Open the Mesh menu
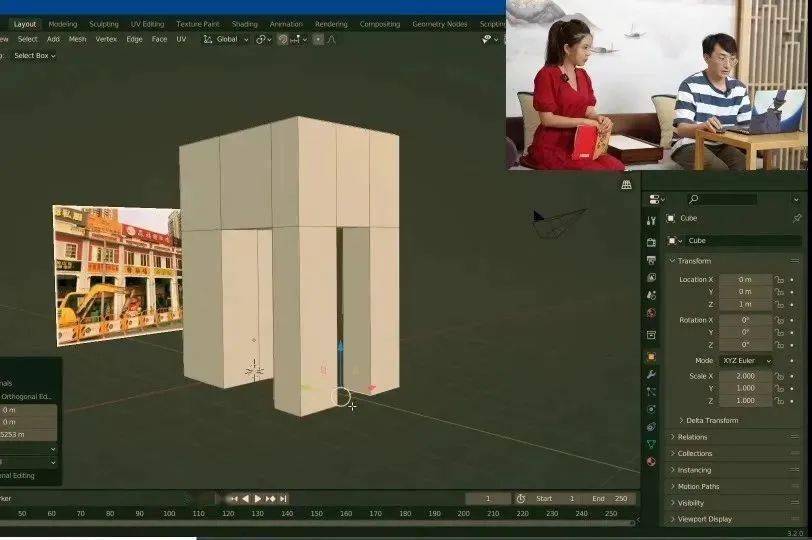Image resolution: width=812 pixels, height=540 pixels. pyautogui.click(x=77, y=39)
